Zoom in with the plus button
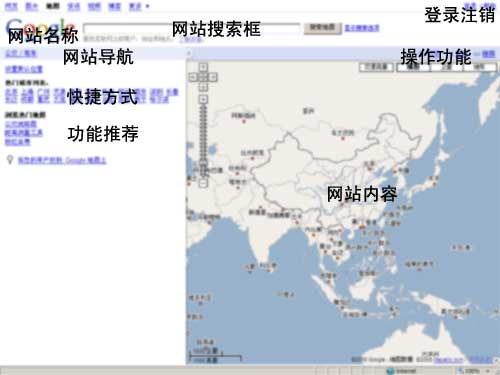This screenshot has height=375, width=500. [203, 99]
